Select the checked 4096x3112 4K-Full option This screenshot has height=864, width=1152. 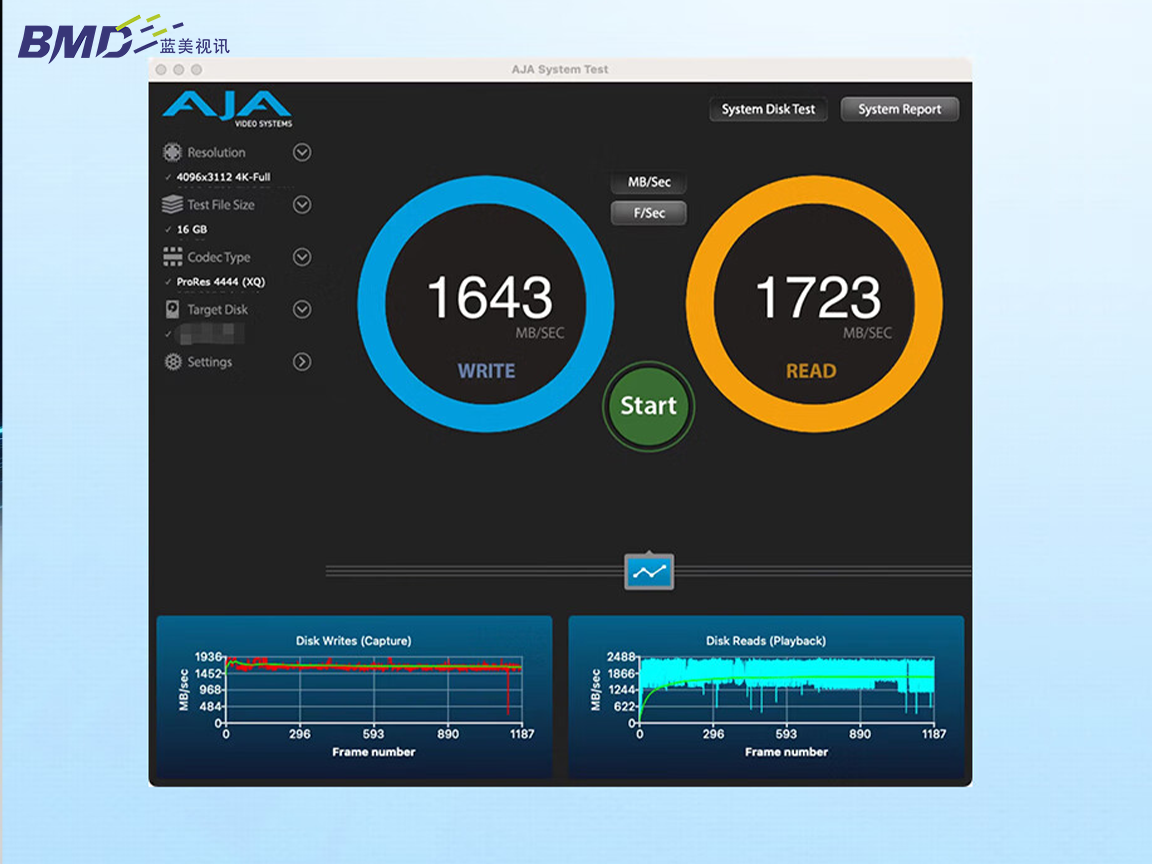point(222,177)
